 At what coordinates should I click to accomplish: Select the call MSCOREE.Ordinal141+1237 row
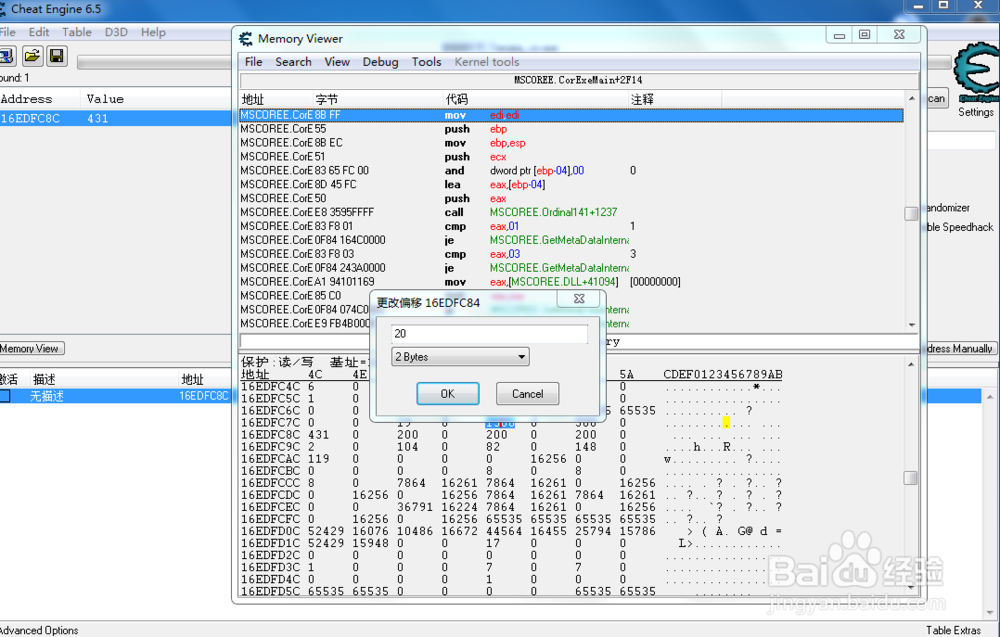[571, 212]
